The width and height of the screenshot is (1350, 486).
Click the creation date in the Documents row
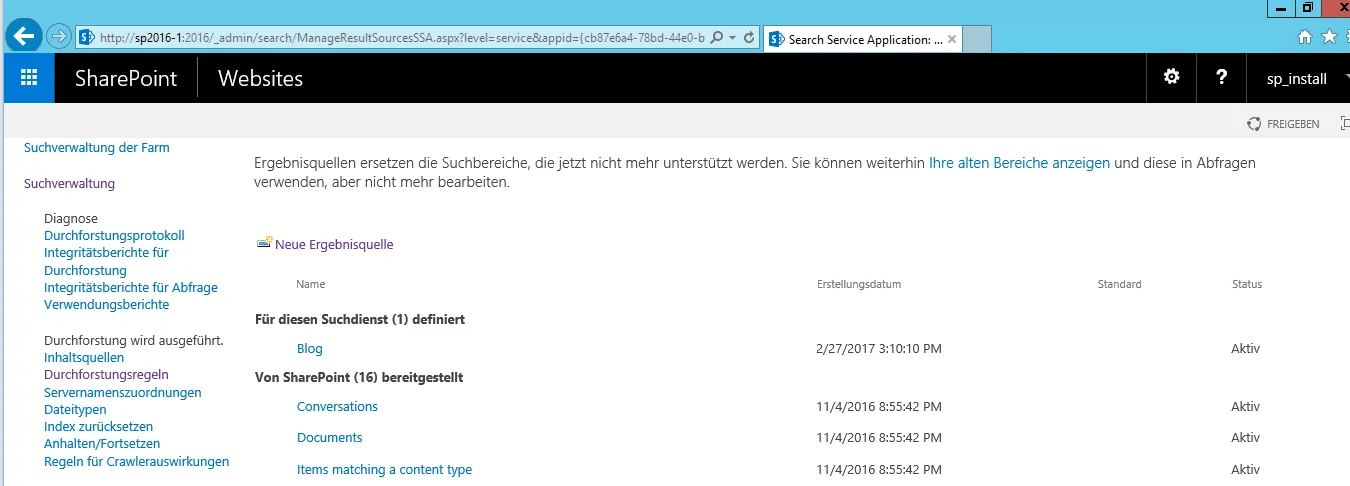(879, 437)
